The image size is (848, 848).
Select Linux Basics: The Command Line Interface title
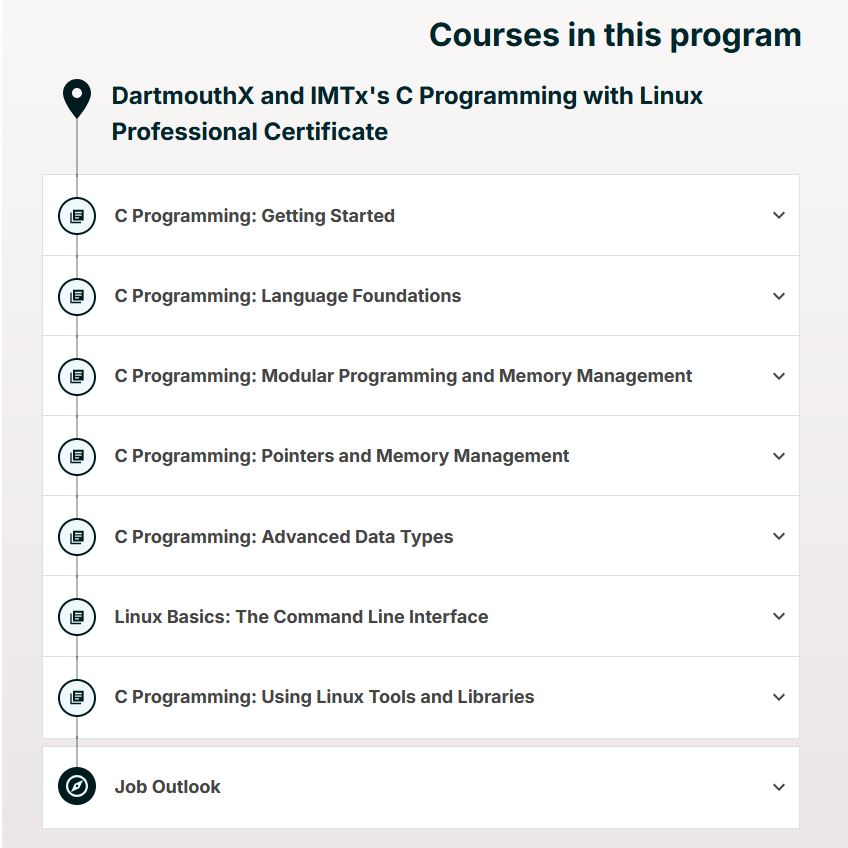point(301,617)
